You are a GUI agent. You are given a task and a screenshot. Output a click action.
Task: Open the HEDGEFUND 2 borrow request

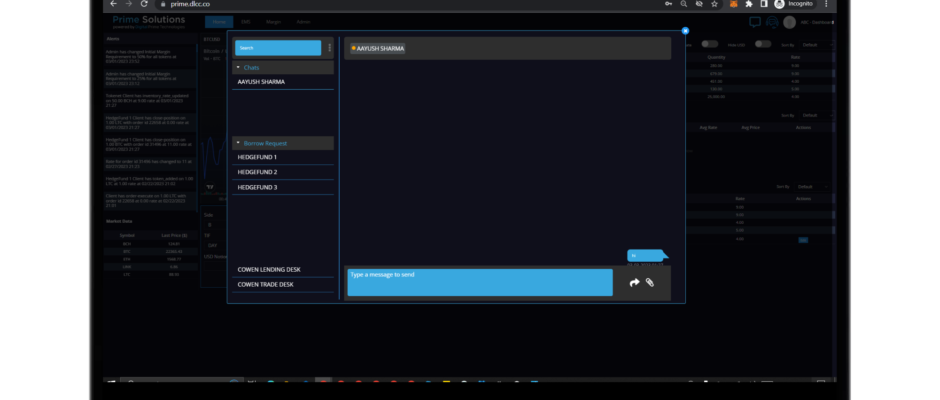(x=258, y=172)
